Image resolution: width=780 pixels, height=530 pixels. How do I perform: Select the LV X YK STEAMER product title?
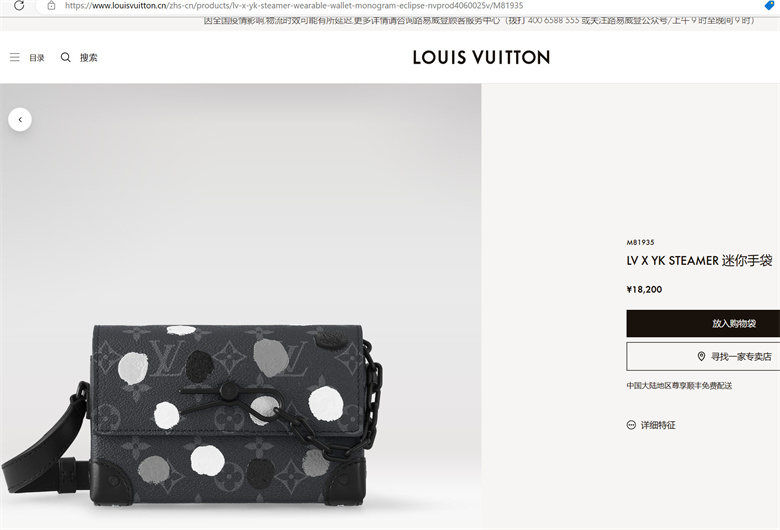tap(699, 261)
